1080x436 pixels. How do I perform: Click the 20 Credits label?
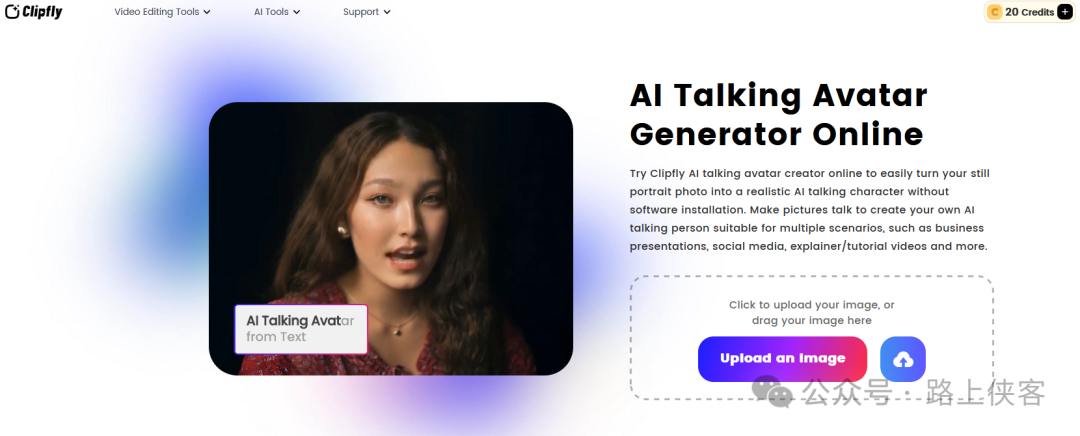pyautogui.click(x=1030, y=12)
